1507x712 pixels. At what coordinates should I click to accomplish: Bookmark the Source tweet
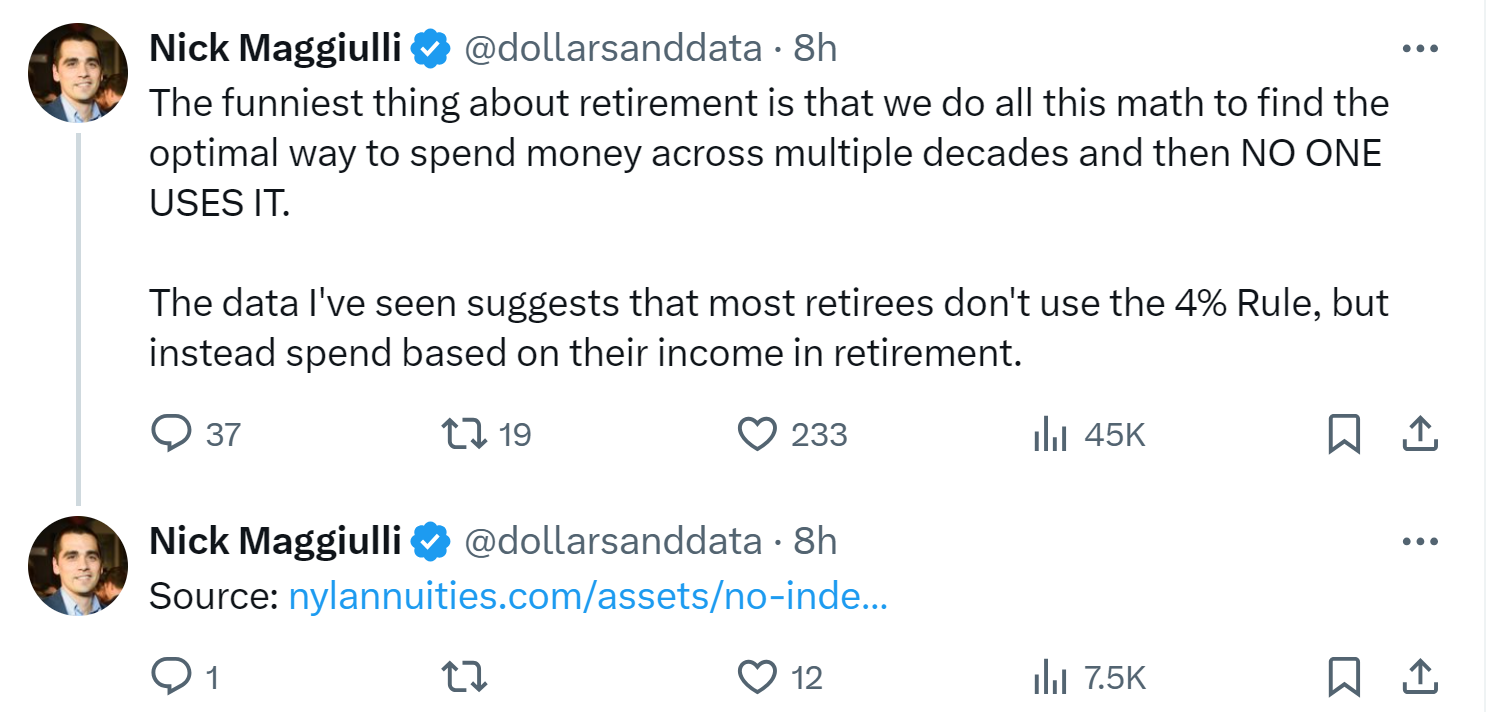1343,678
